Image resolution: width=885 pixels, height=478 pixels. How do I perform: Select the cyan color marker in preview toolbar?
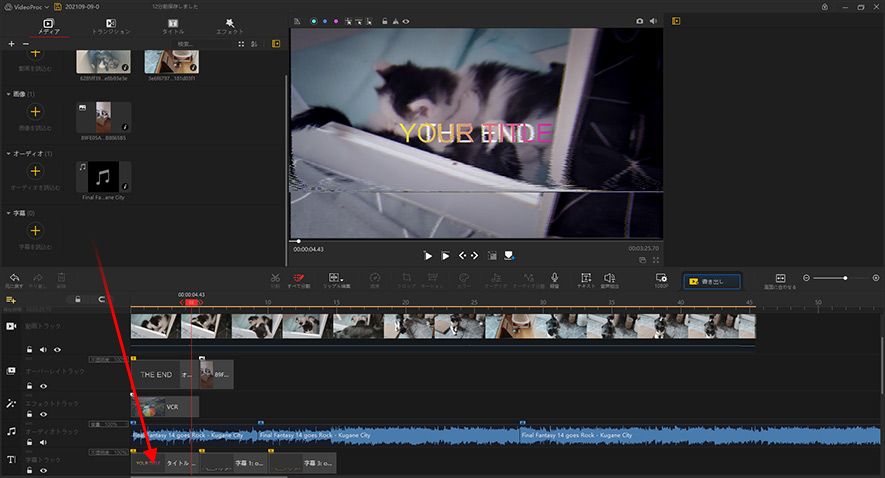[314, 21]
